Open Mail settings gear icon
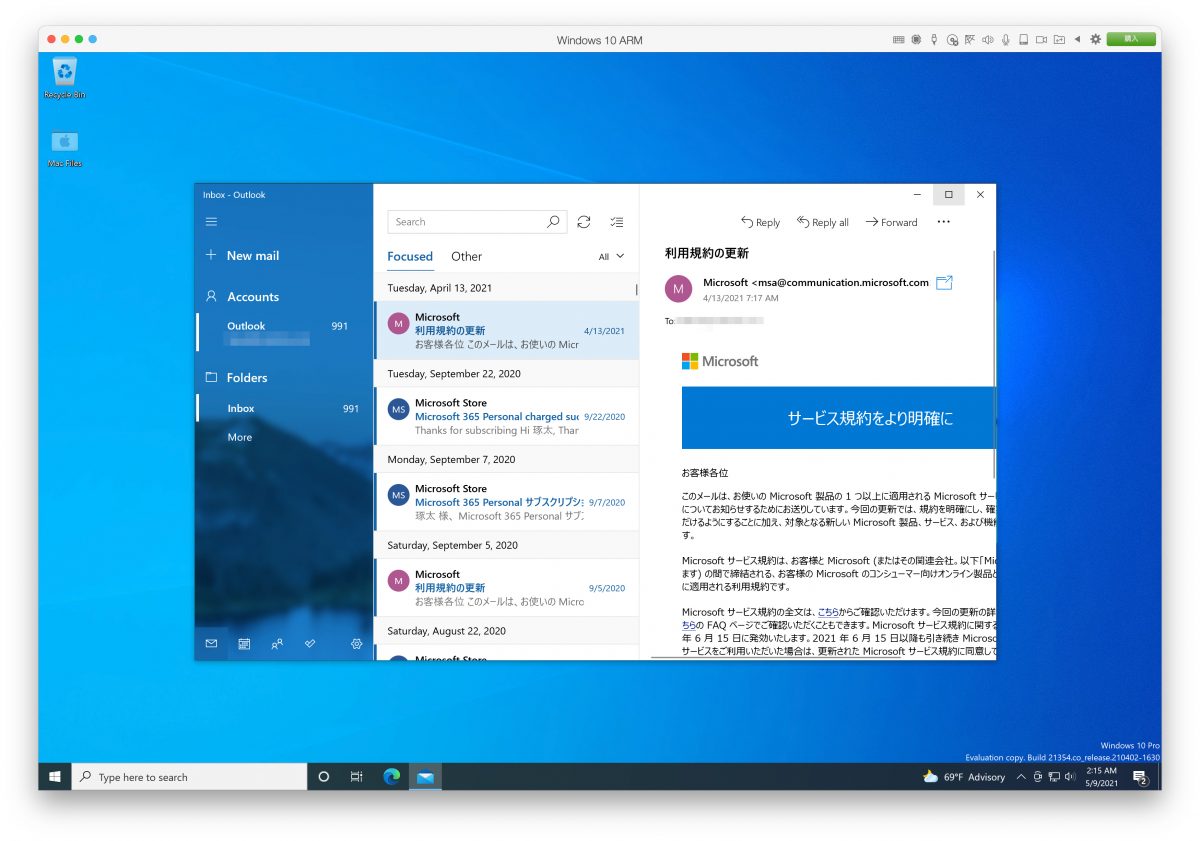1200x841 pixels. [356, 644]
